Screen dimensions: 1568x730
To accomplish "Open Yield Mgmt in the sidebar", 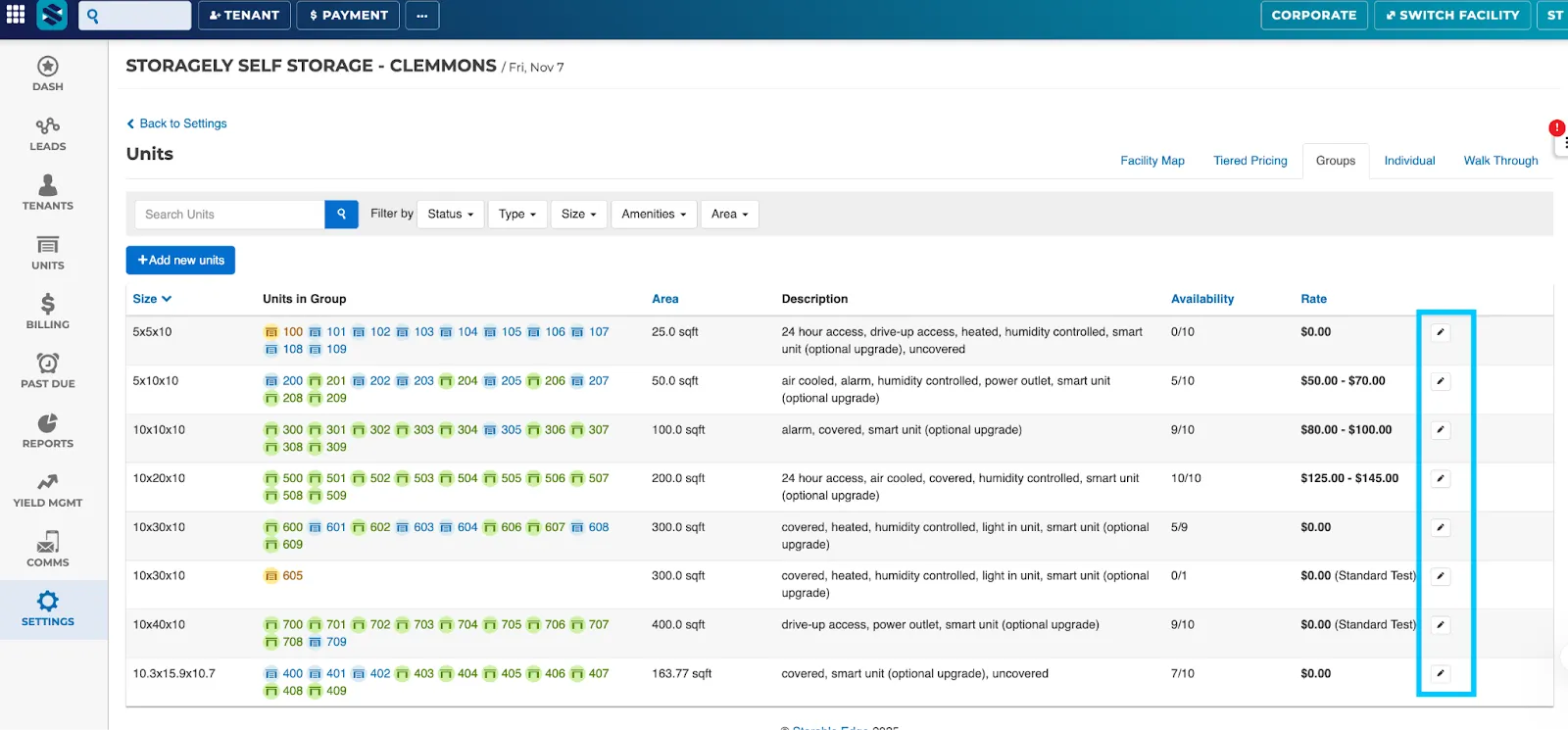I will click(48, 491).
